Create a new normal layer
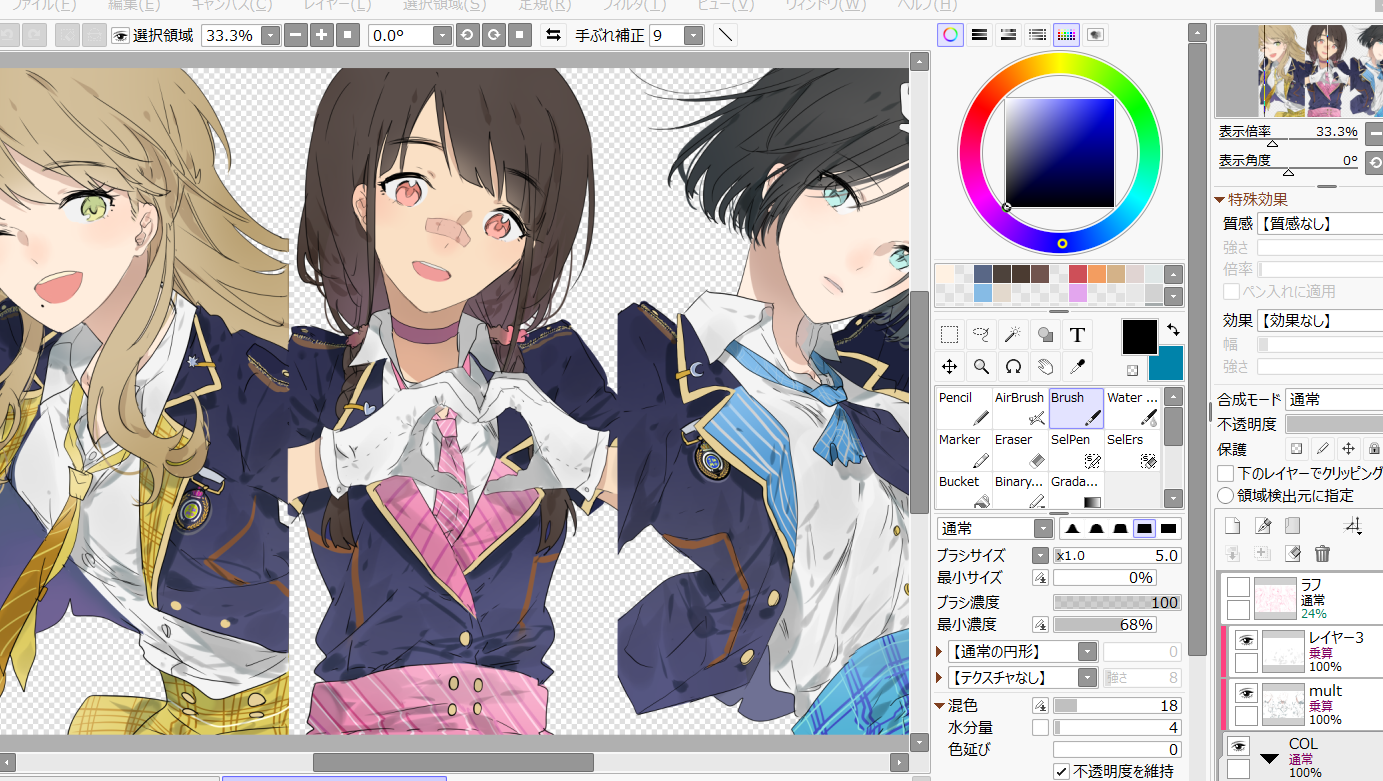 pos(1232,526)
